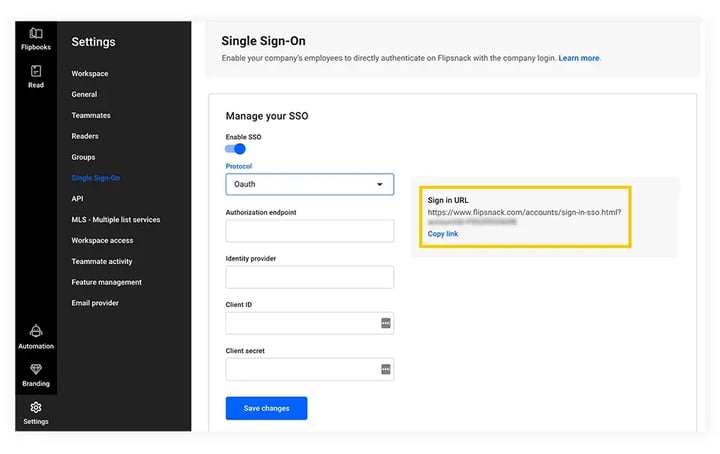Image resolution: width=720 pixels, height=454 pixels.
Task: Click Copy link under Sign in URL
Action: pyautogui.click(x=443, y=234)
